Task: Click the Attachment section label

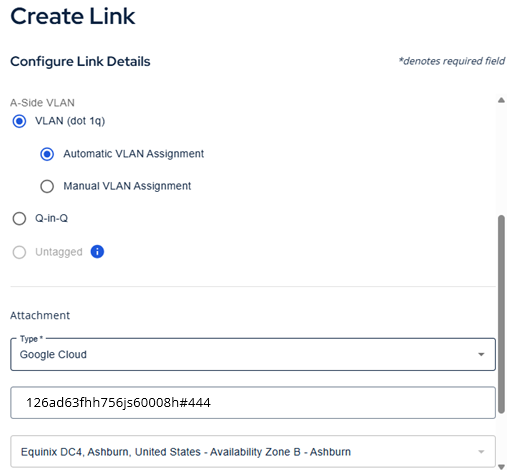Action: 40,315
